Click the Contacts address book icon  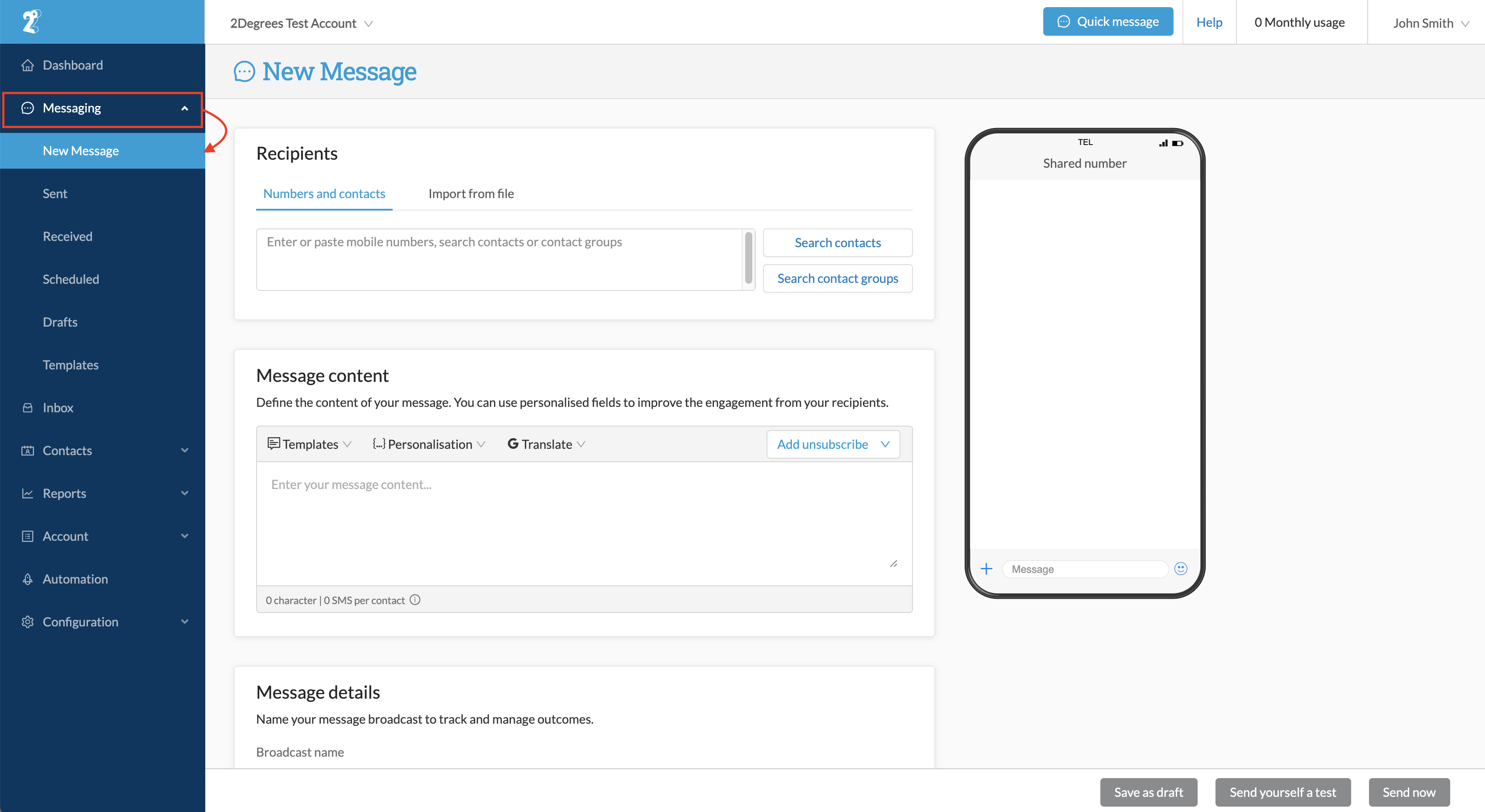coord(27,451)
